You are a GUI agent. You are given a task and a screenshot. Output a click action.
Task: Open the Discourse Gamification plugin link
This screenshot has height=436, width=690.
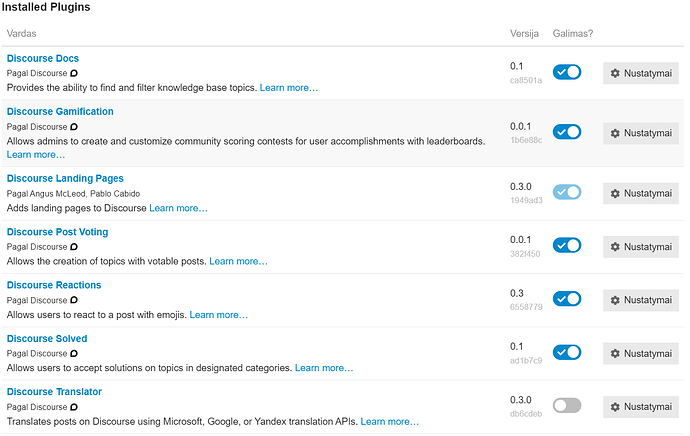pos(60,112)
